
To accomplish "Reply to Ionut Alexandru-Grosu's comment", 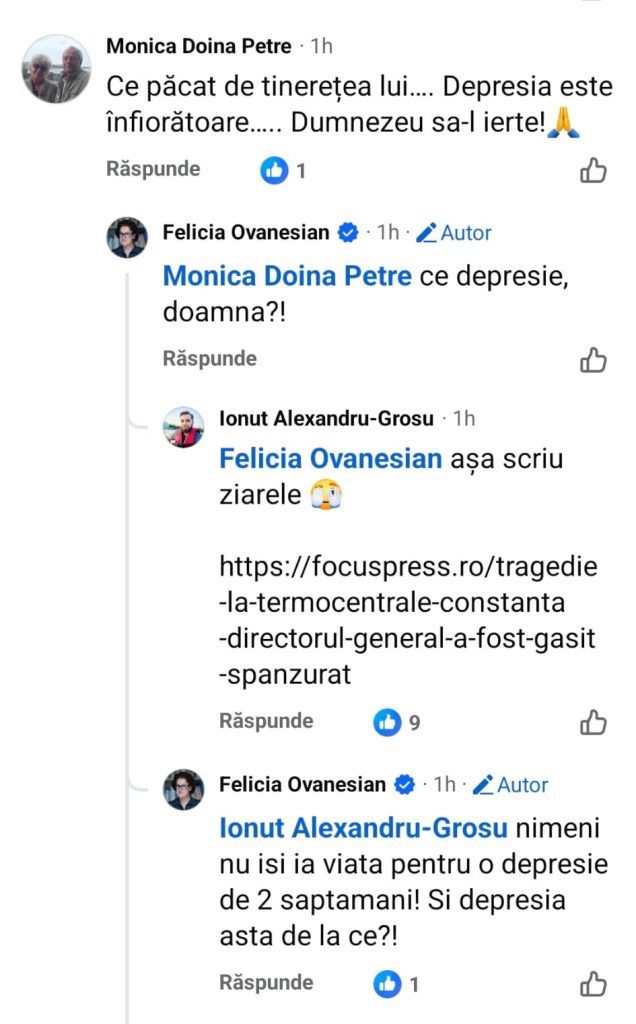I will click(266, 721).
